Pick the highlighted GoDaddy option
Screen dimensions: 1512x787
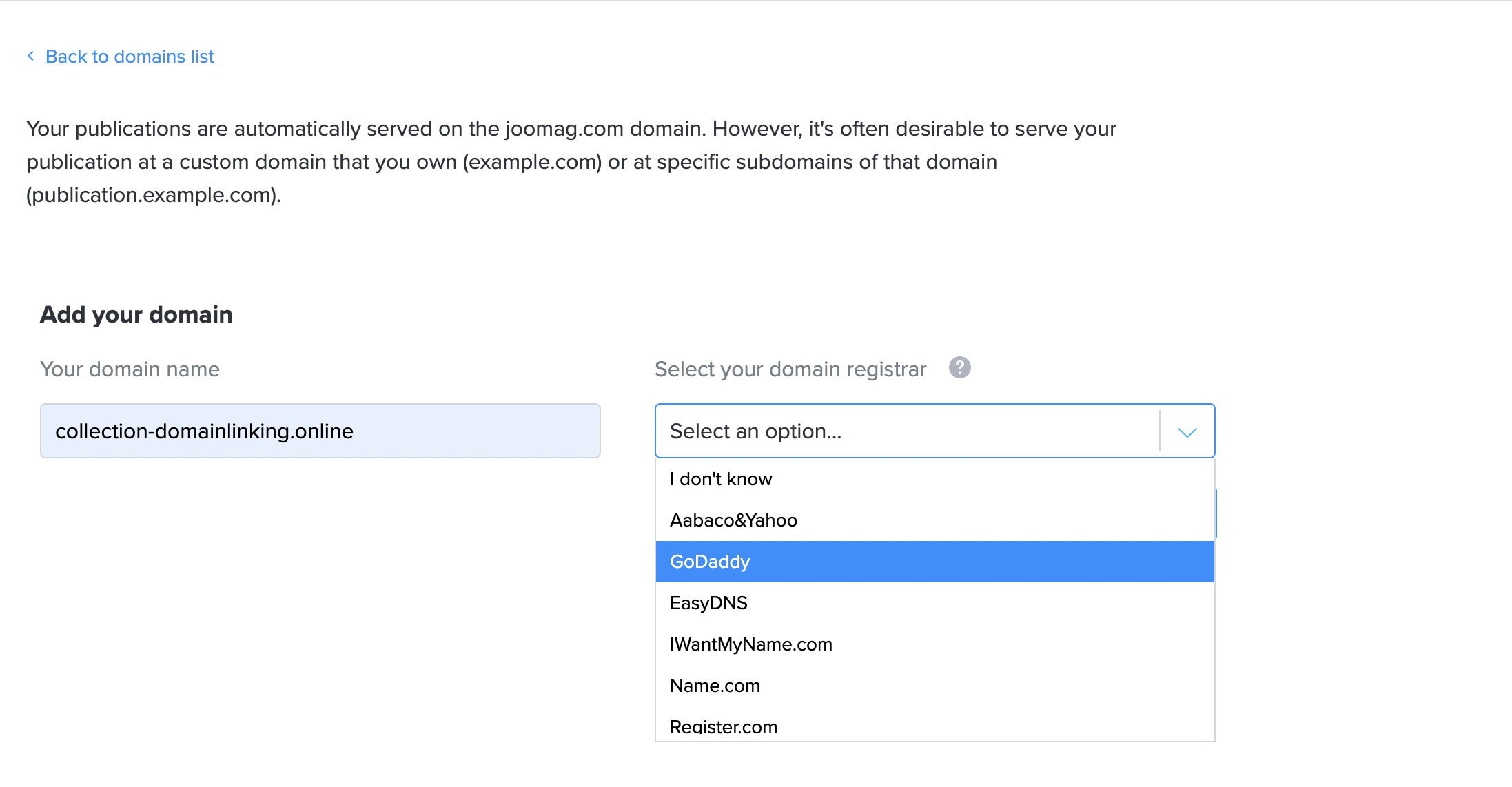point(710,562)
